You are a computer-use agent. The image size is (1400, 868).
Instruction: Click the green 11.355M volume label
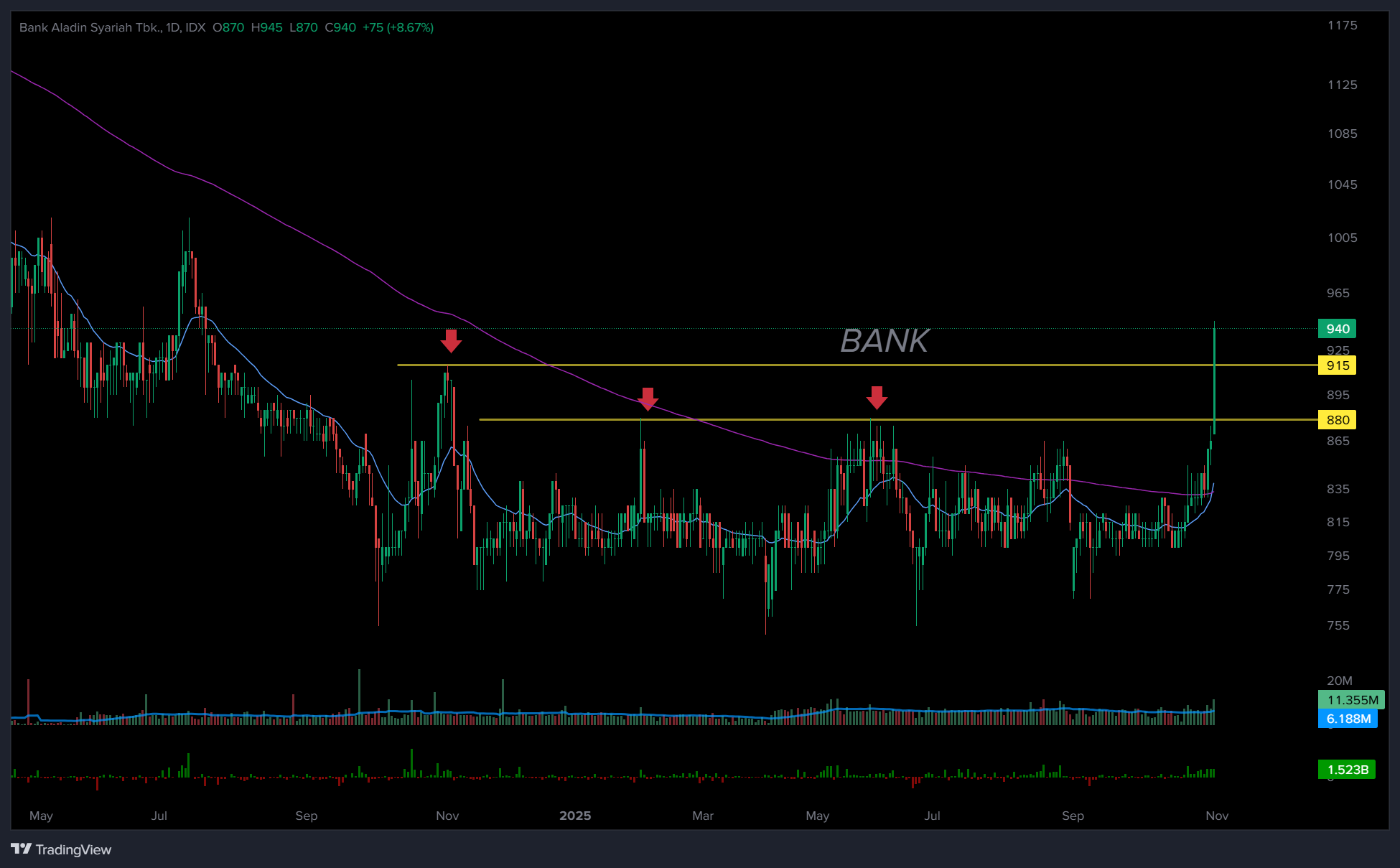[x=1352, y=700]
